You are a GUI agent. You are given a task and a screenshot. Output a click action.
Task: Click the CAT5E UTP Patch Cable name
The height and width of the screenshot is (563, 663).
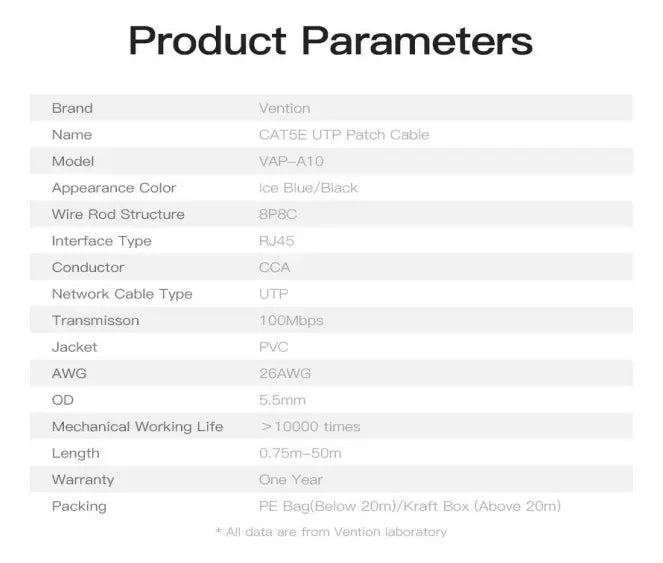344,135
